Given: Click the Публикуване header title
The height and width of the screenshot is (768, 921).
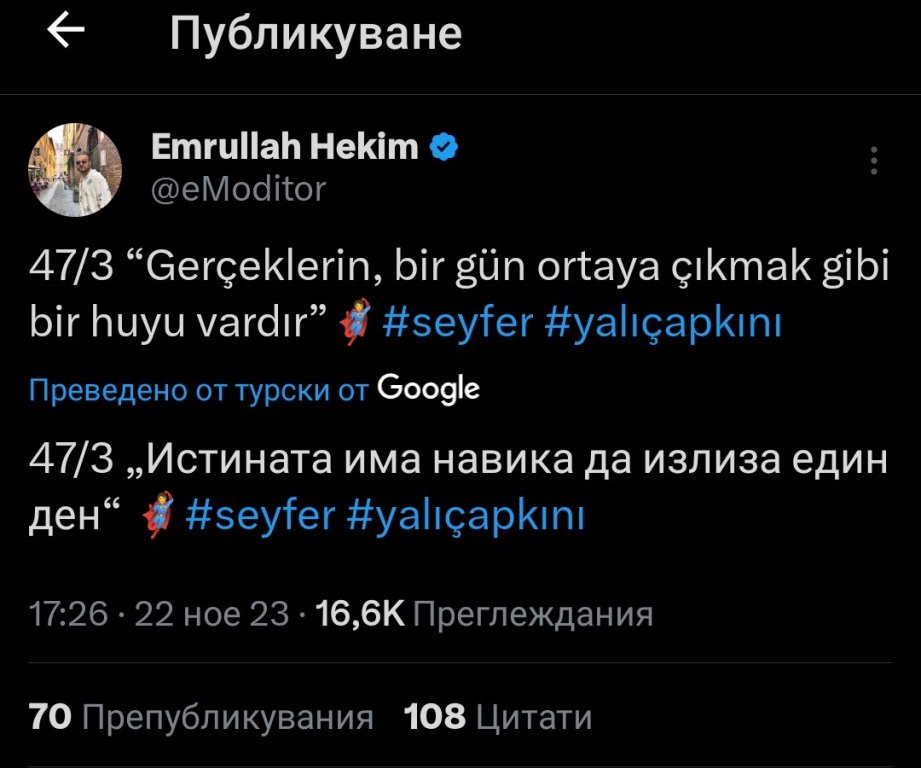Looking at the screenshot, I should click(x=316, y=35).
